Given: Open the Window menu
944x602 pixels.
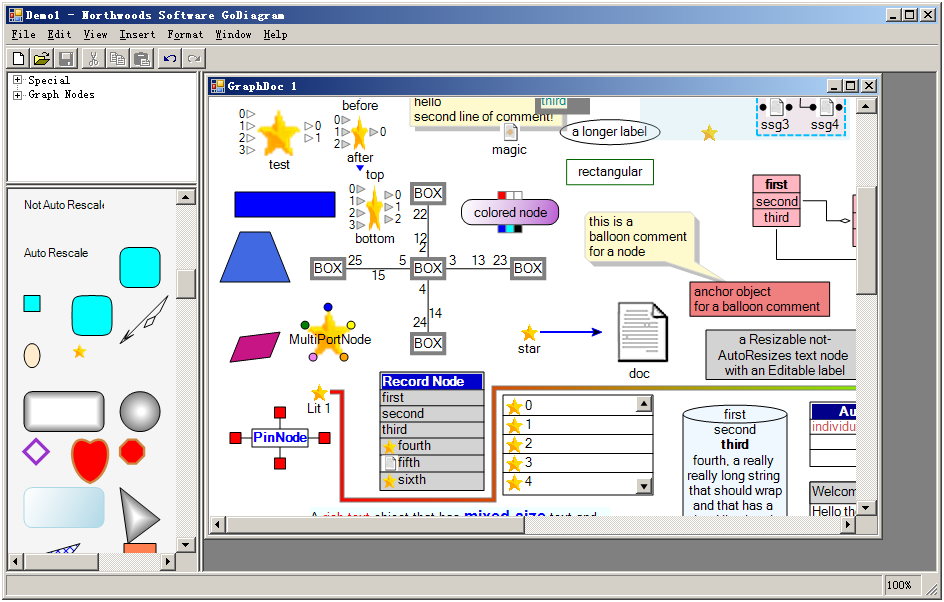Looking at the screenshot, I should coord(234,34).
